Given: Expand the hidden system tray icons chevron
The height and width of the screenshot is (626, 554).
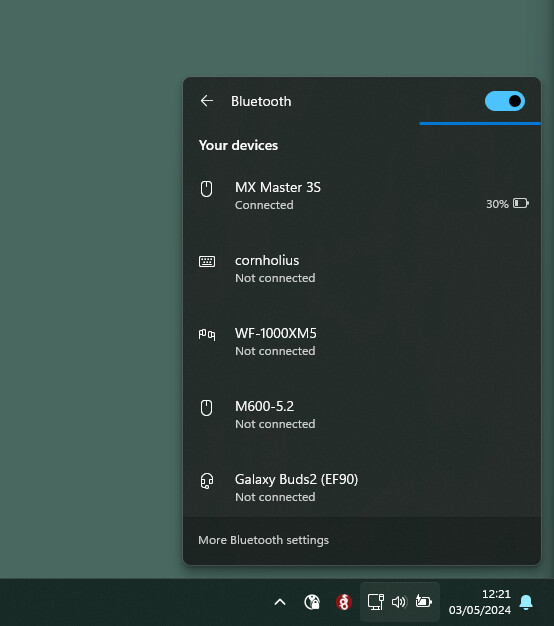Looking at the screenshot, I should pos(280,602).
